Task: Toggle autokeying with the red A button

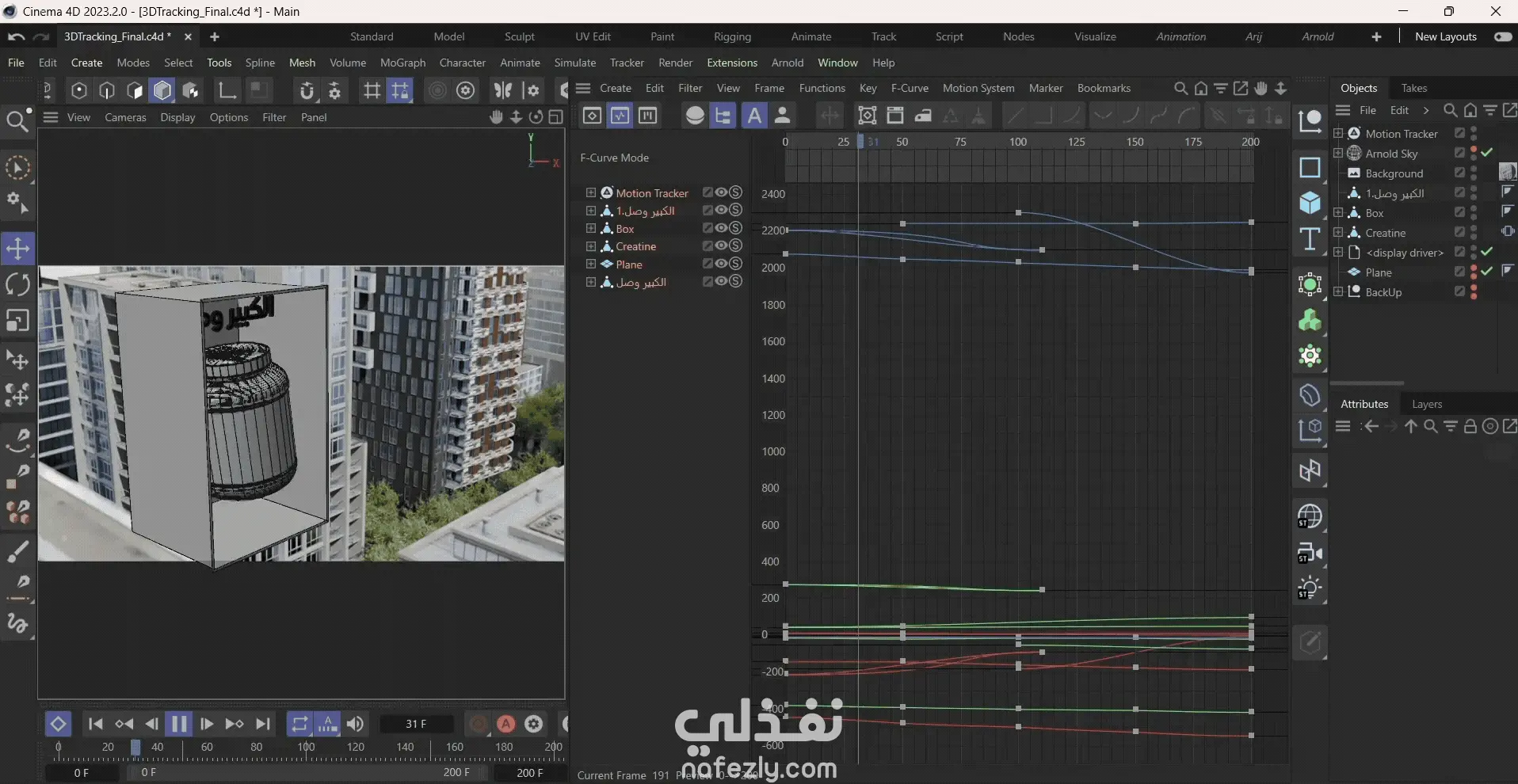Action: click(506, 724)
